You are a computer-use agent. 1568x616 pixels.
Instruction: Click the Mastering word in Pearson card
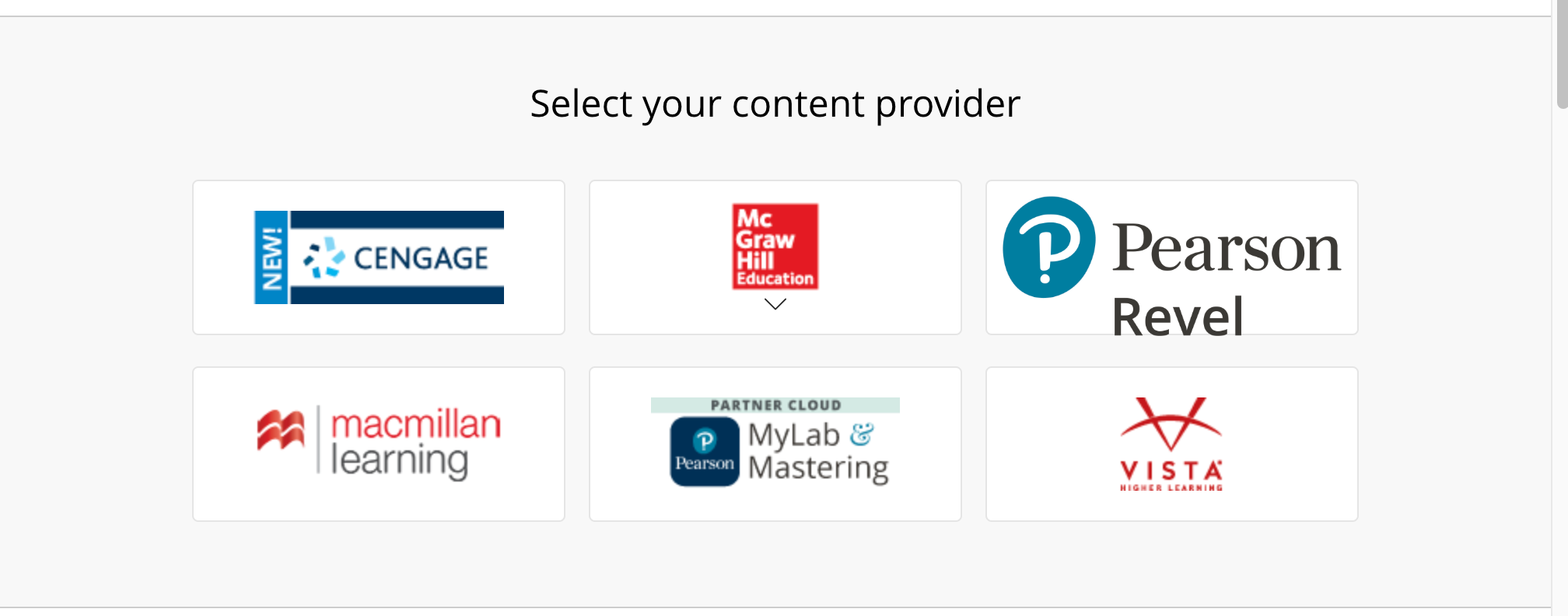click(x=818, y=468)
